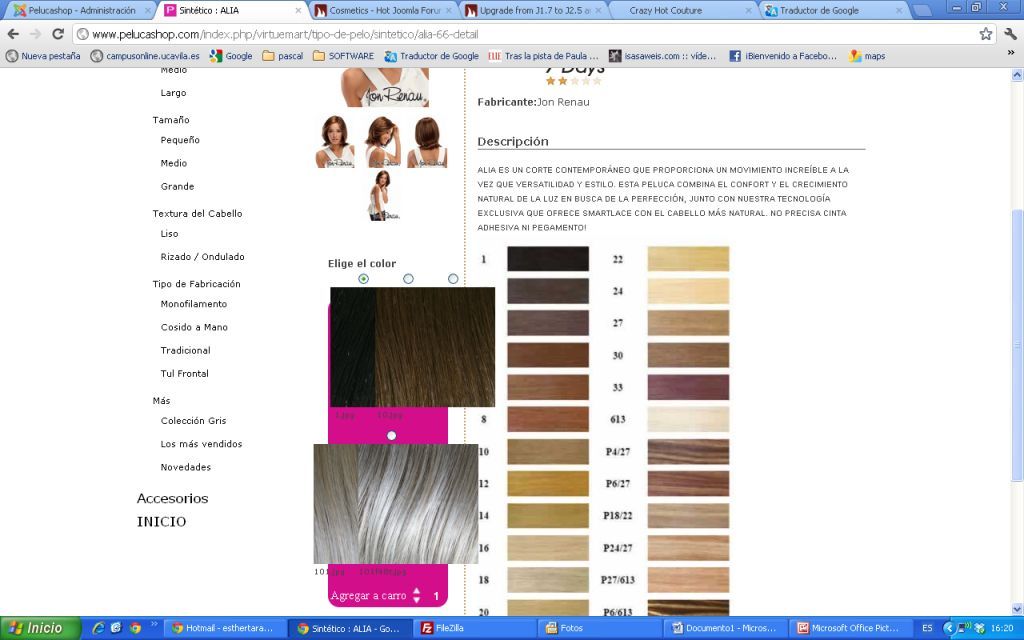The image size is (1024, 640).
Task: Open the Windows Inicio start menu
Action: [x=40, y=628]
